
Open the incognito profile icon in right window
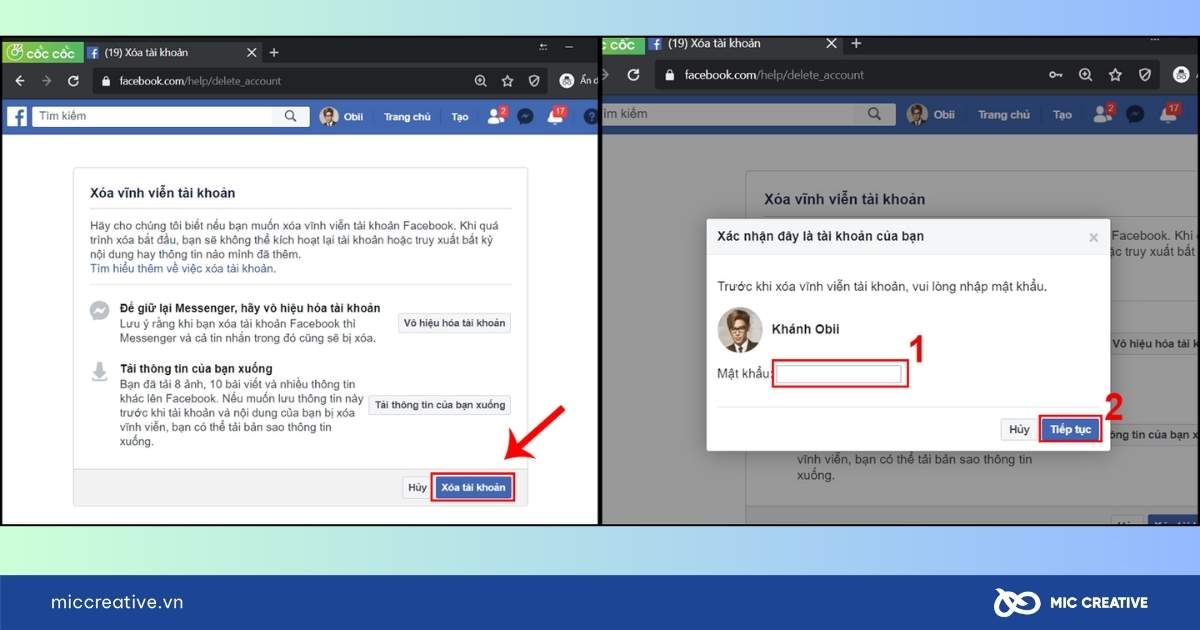(1181, 75)
